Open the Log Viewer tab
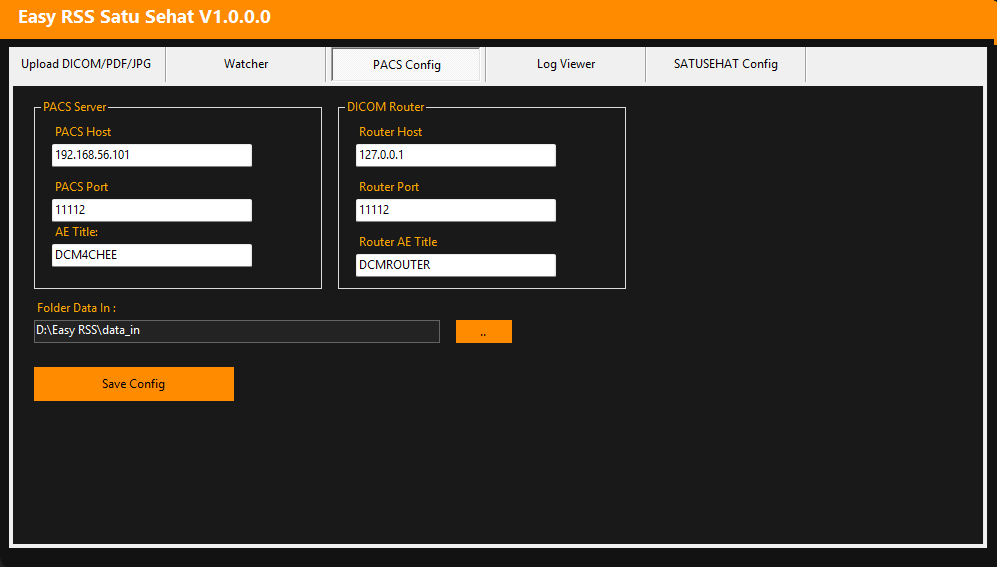This screenshot has height=567, width=997. pyautogui.click(x=566, y=64)
